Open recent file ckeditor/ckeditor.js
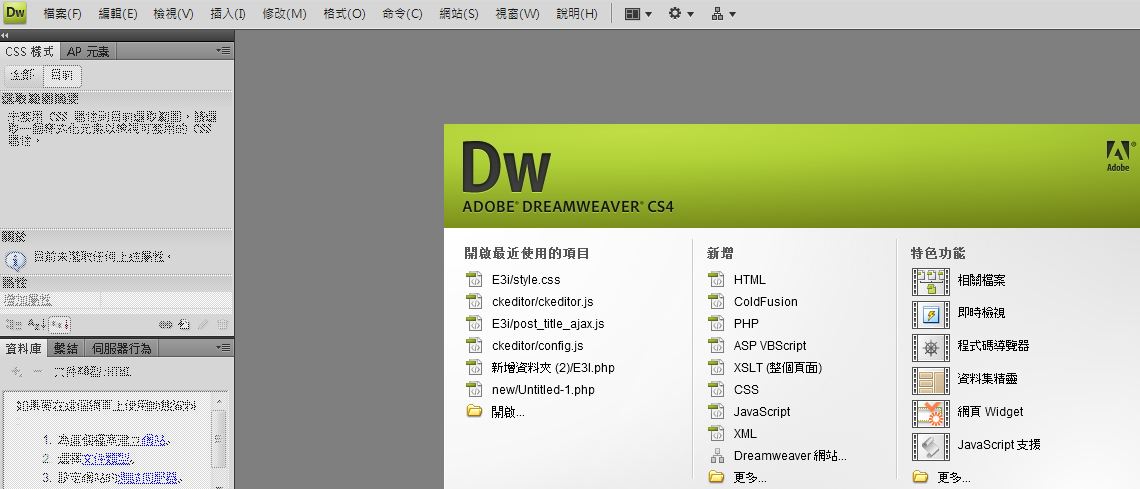This screenshot has height=489, width=1140. [x=542, y=302]
